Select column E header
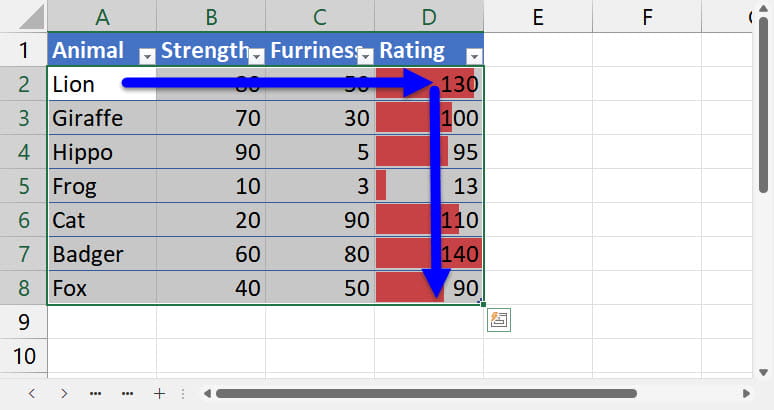Viewport: 774px width, 410px height. click(x=537, y=17)
